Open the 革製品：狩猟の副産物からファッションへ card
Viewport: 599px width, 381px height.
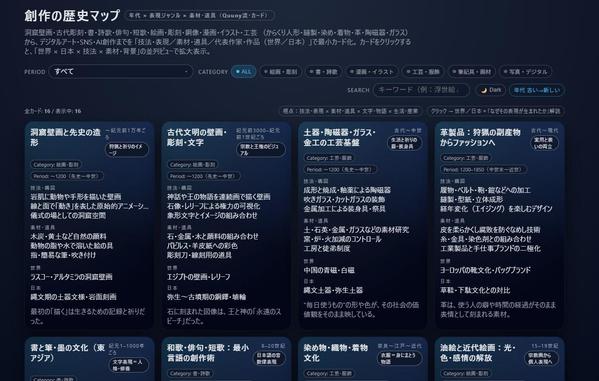click(x=499, y=225)
